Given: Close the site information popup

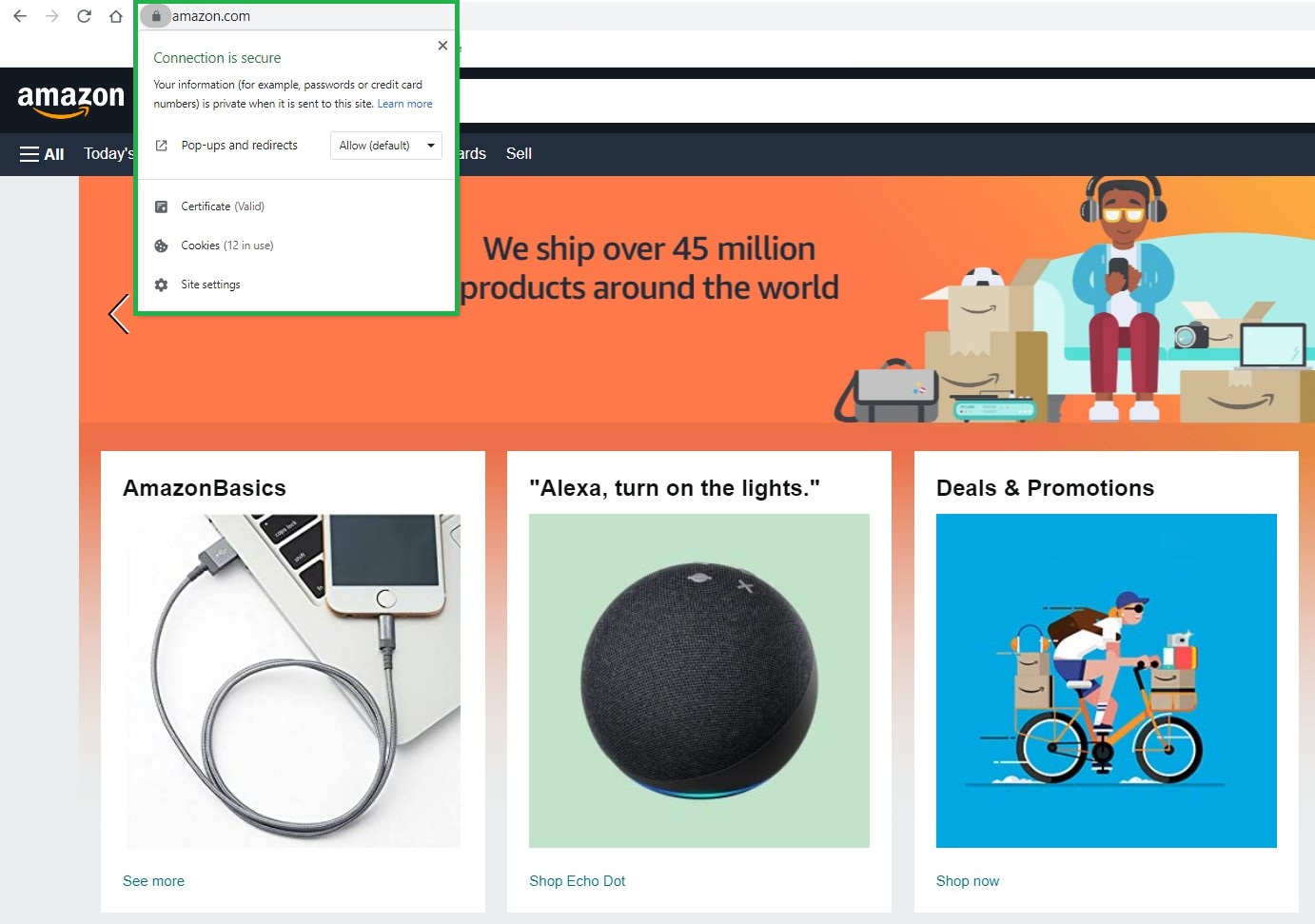Looking at the screenshot, I should (442, 46).
